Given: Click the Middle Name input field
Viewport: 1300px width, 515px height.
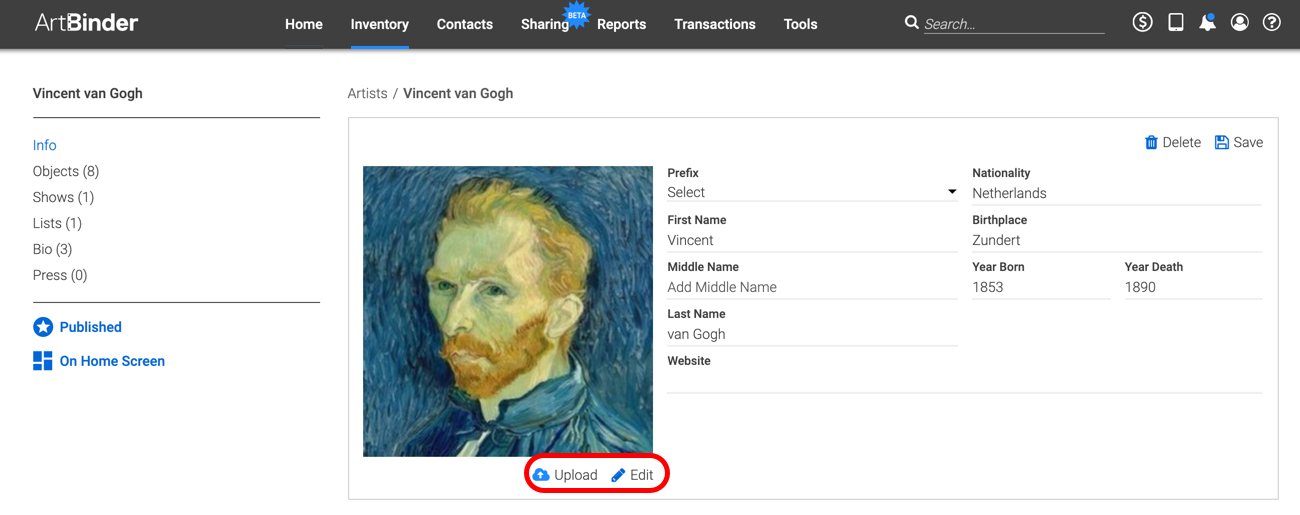Looking at the screenshot, I should tap(812, 287).
